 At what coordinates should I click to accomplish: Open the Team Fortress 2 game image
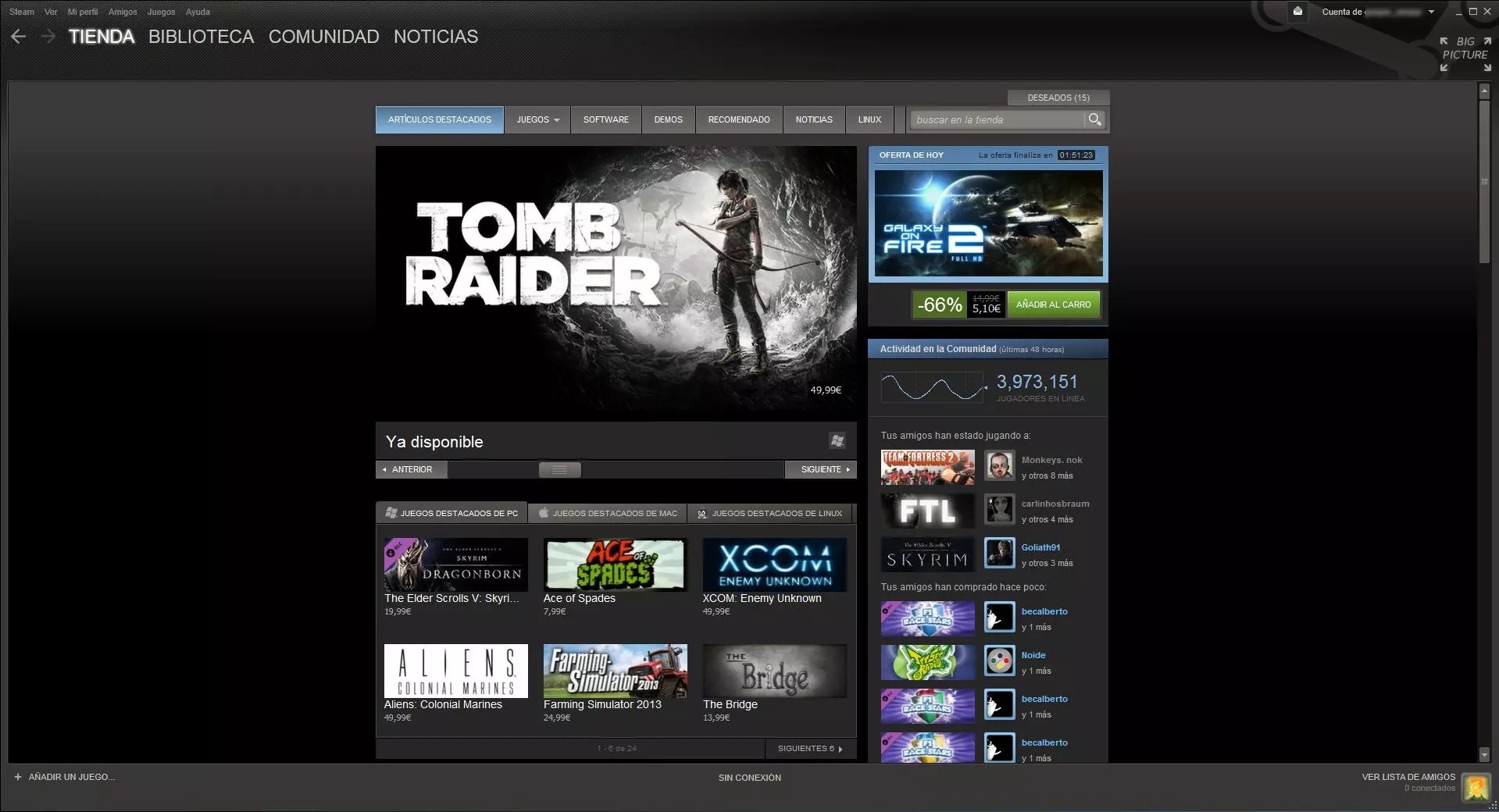tap(928, 467)
